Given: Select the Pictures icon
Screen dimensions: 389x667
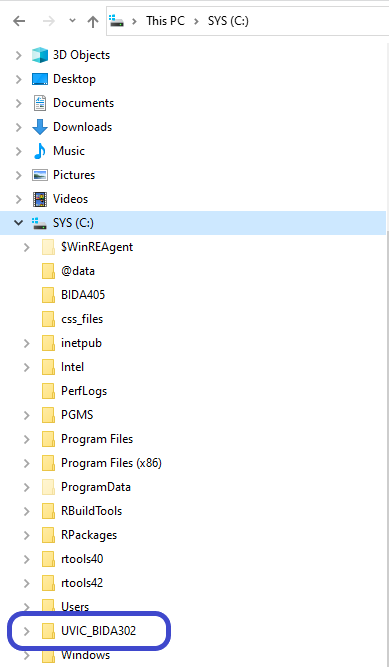Looking at the screenshot, I should (x=40, y=175).
